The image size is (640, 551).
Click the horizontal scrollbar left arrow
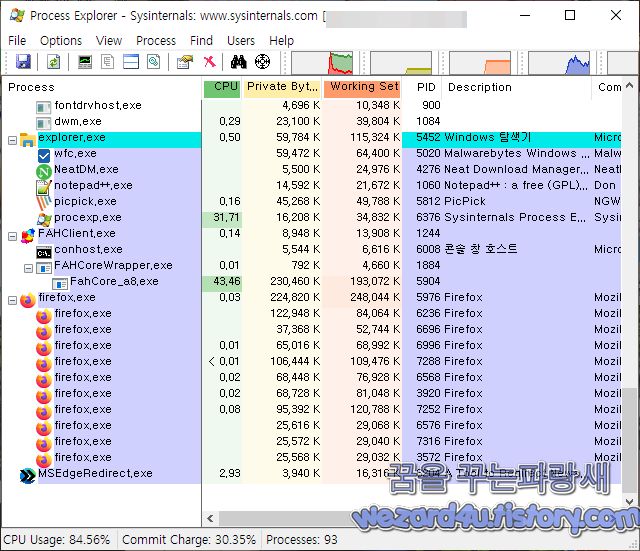210,518
